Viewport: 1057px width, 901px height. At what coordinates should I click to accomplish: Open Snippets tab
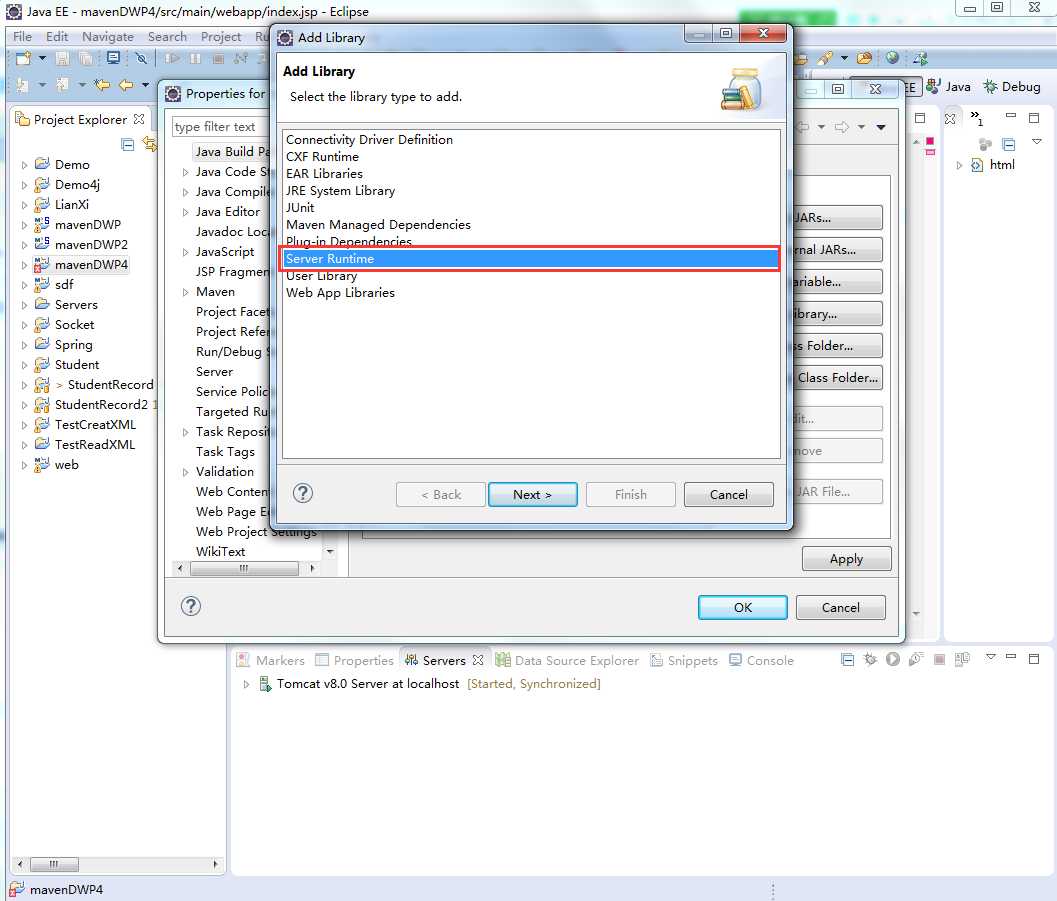pos(684,660)
